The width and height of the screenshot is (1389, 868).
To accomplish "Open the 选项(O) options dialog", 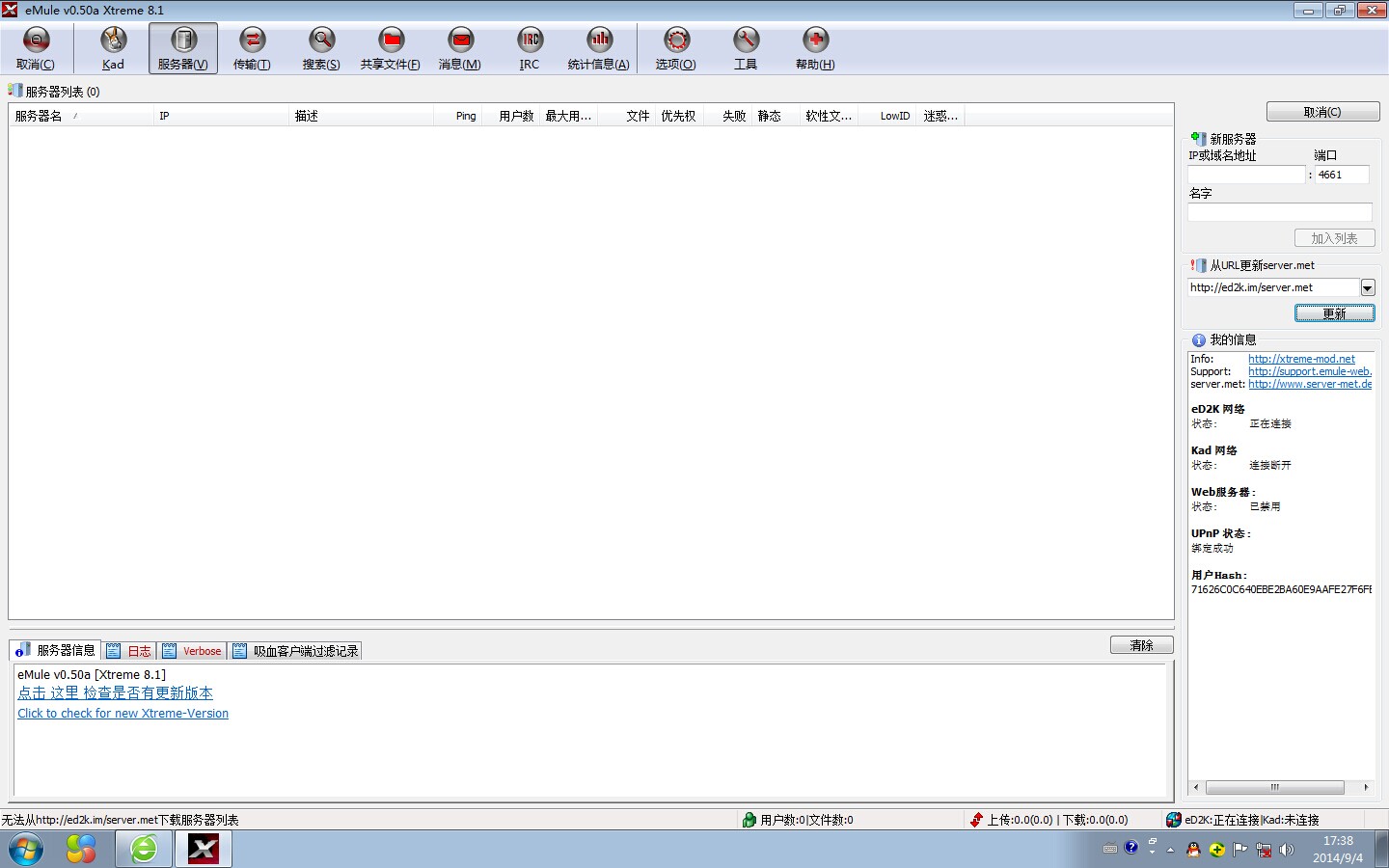I will point(676,48).
